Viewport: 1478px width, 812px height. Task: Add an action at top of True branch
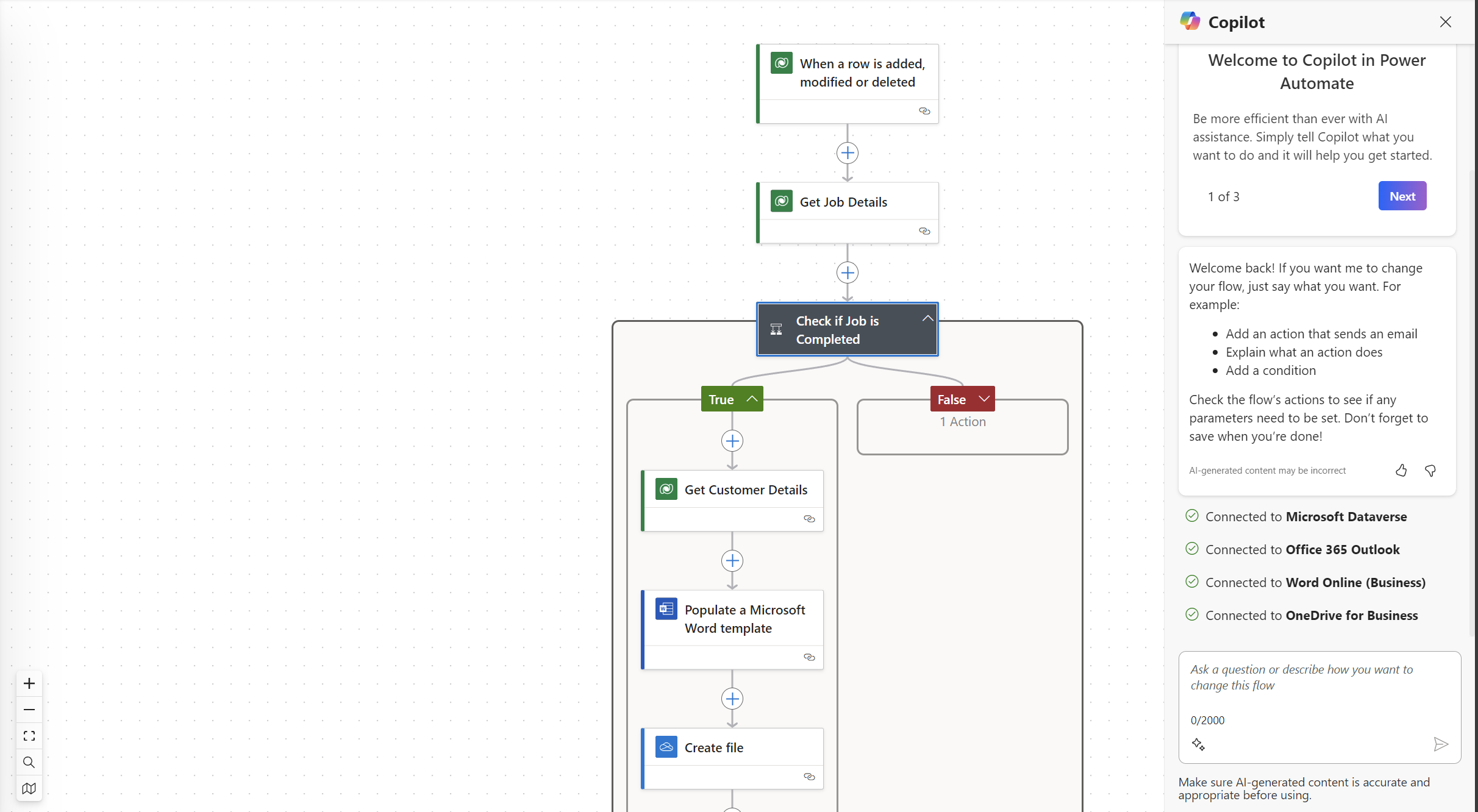(732, 441)
